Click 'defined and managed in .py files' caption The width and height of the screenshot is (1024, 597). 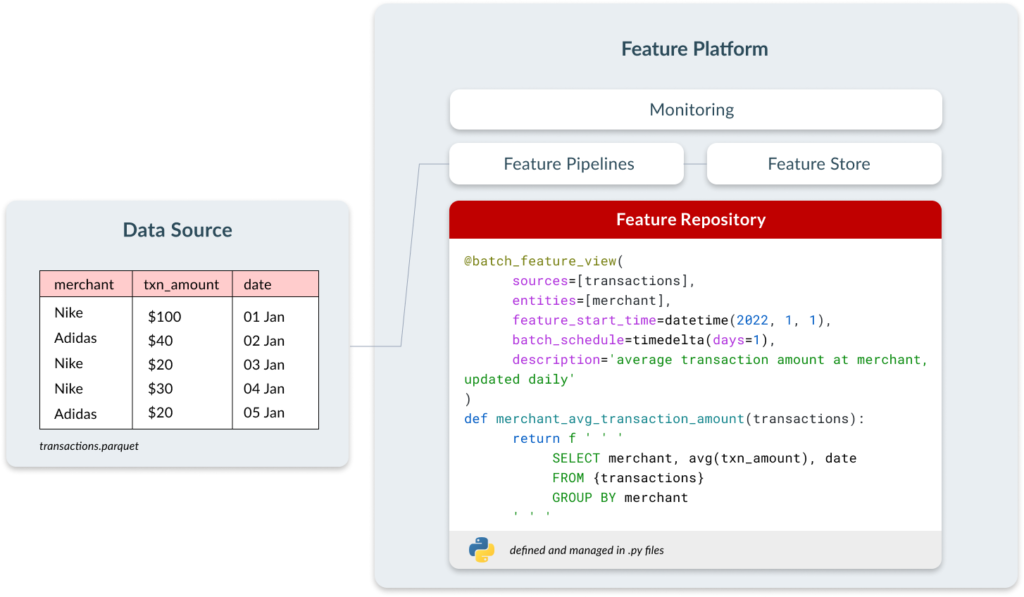pyautogui.click(x=586, y=550)
